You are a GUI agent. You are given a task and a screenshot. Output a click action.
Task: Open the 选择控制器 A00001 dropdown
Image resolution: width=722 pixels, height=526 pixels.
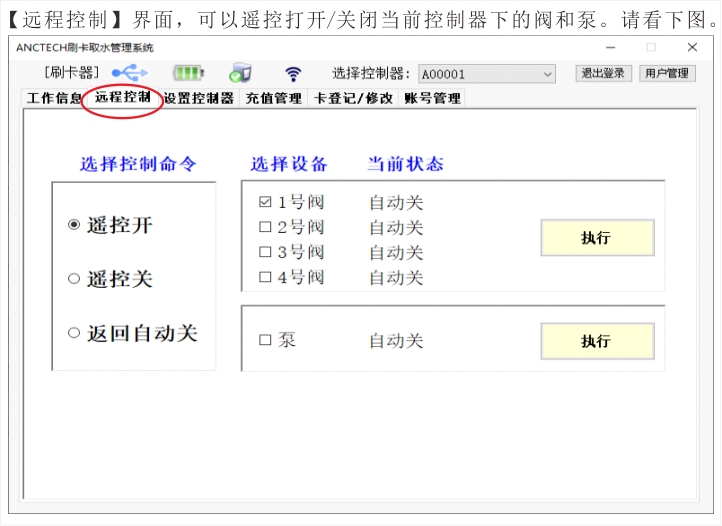(487, 74)
